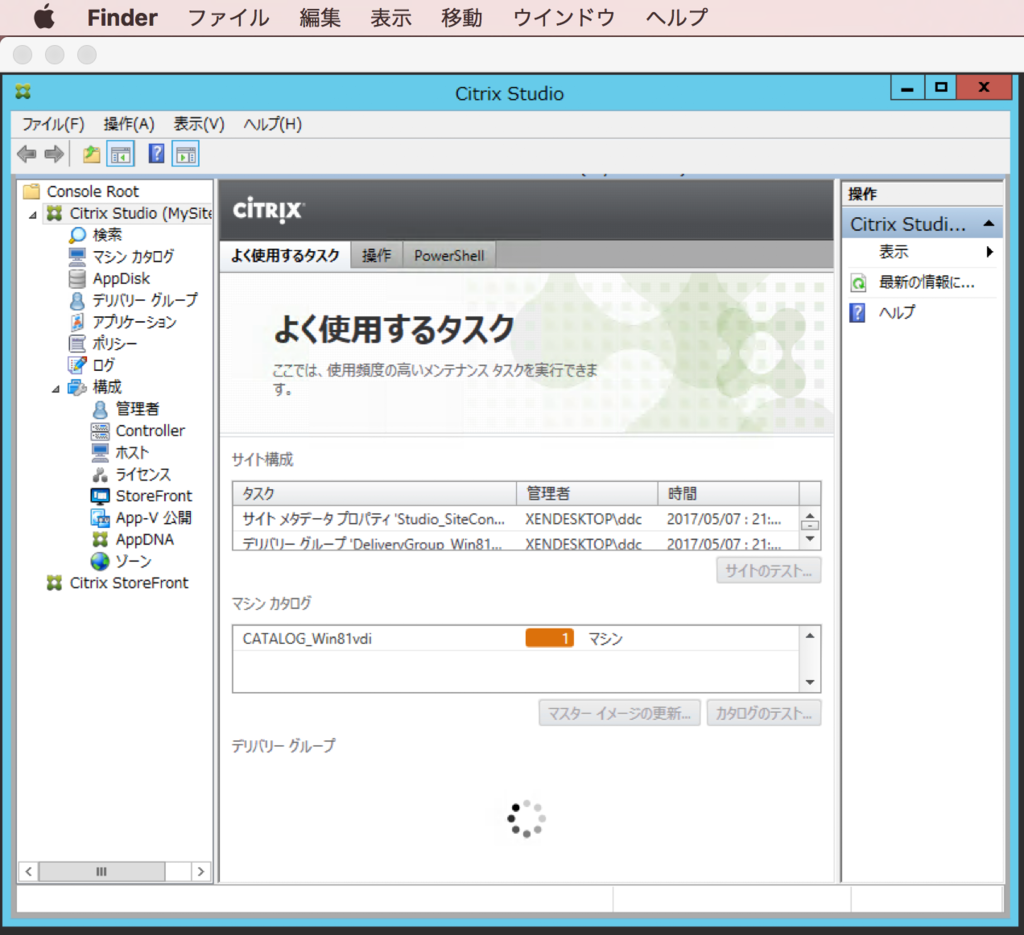The image size is (1024, 935).
Task: Open macOS ウインドウ menu
Action: coord(564,18)
